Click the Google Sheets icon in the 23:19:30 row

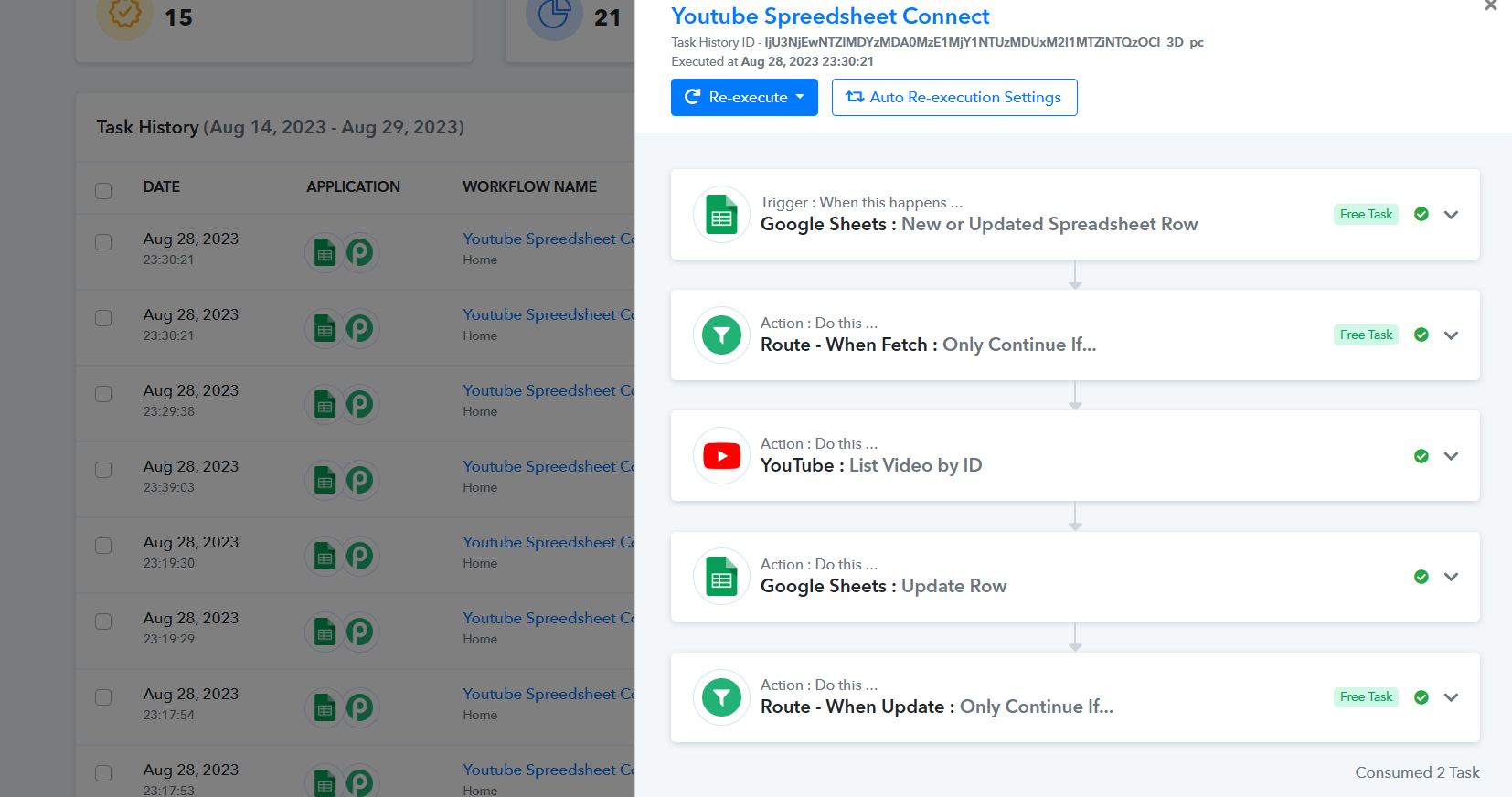[325, 556]
